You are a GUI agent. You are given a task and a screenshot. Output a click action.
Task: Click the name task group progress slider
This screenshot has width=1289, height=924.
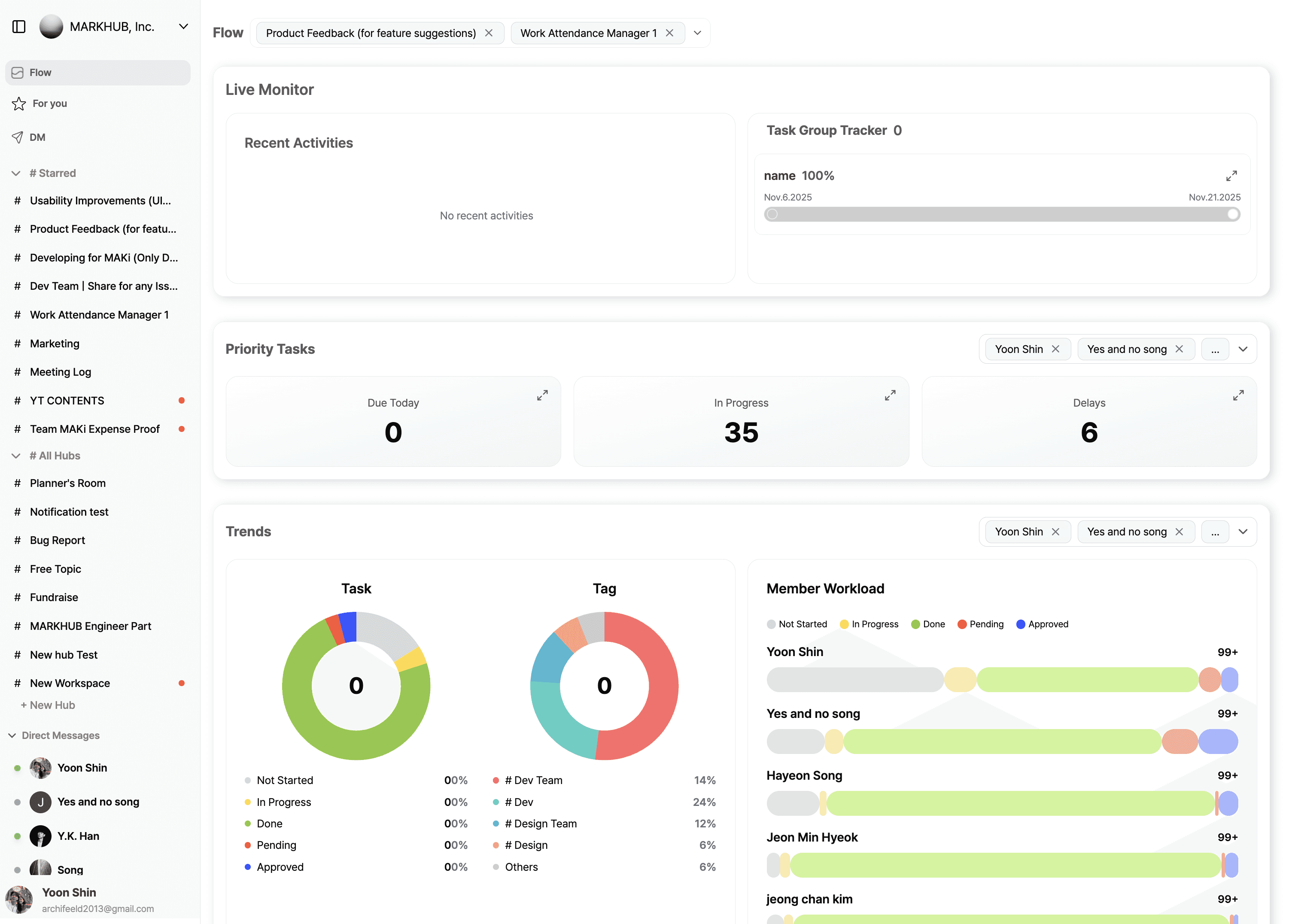click(1001, 214)
